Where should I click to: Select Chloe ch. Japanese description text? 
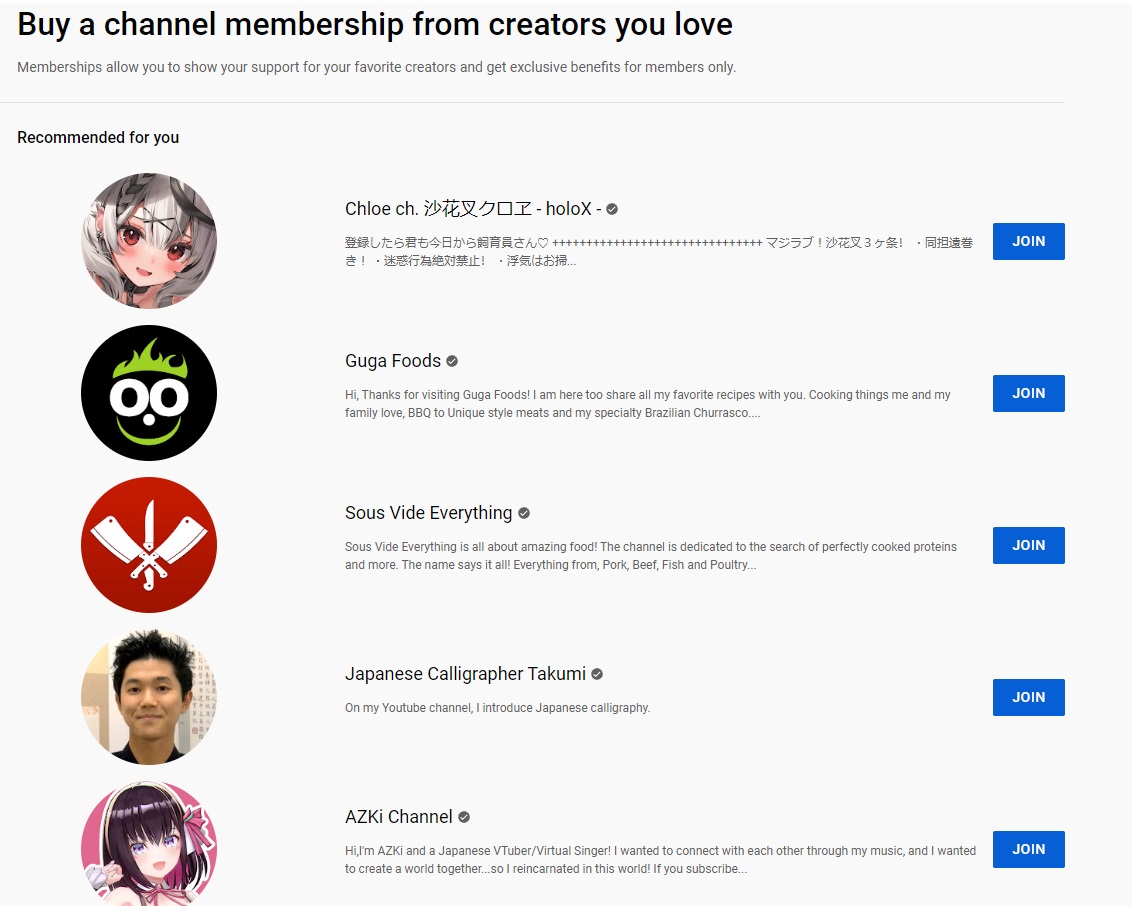[x=658, y=251]
